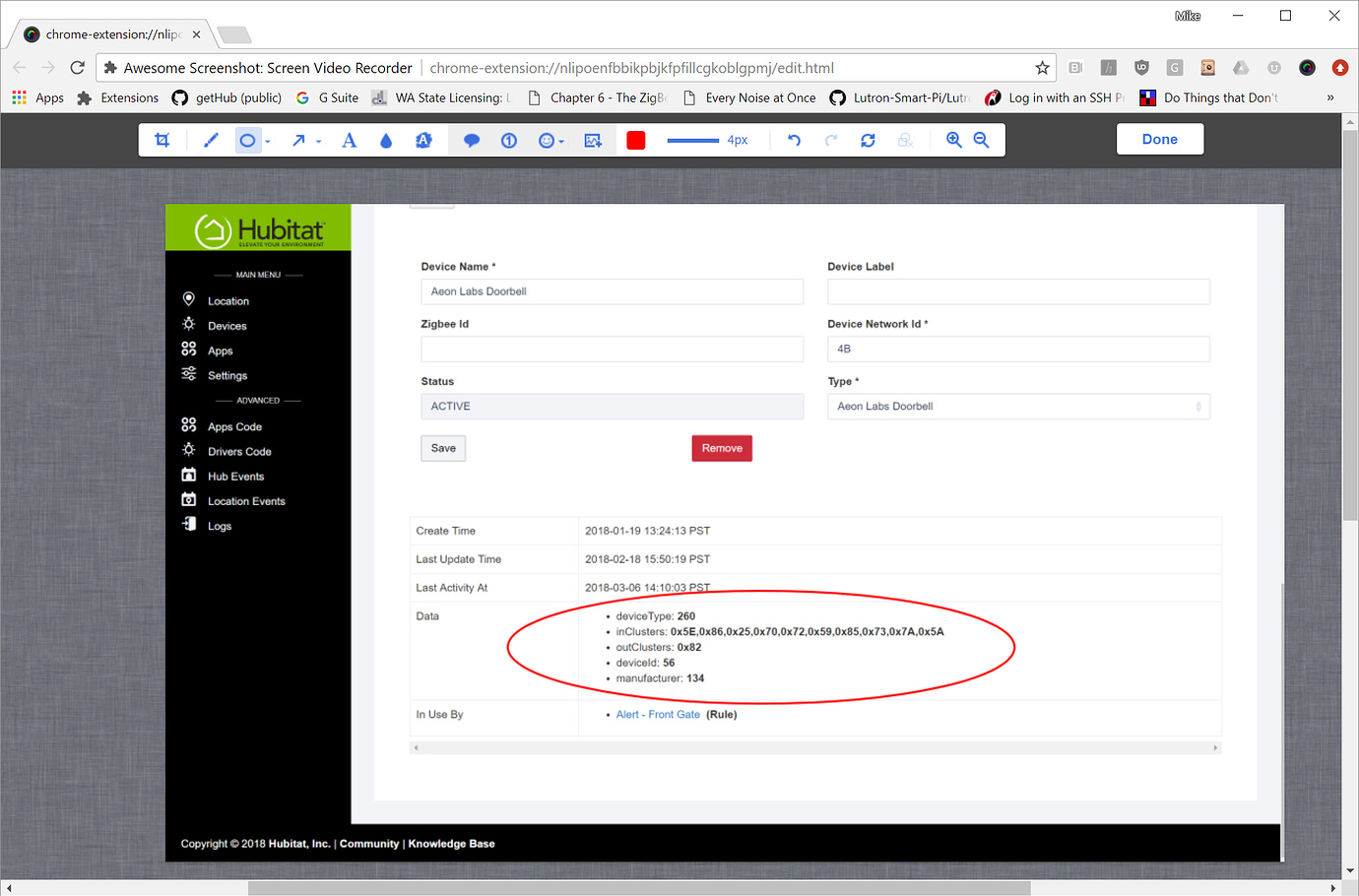The height and width of the screenshot is (896, 1359).
Task: Undo the last annotation
Action: pos(794,140)
